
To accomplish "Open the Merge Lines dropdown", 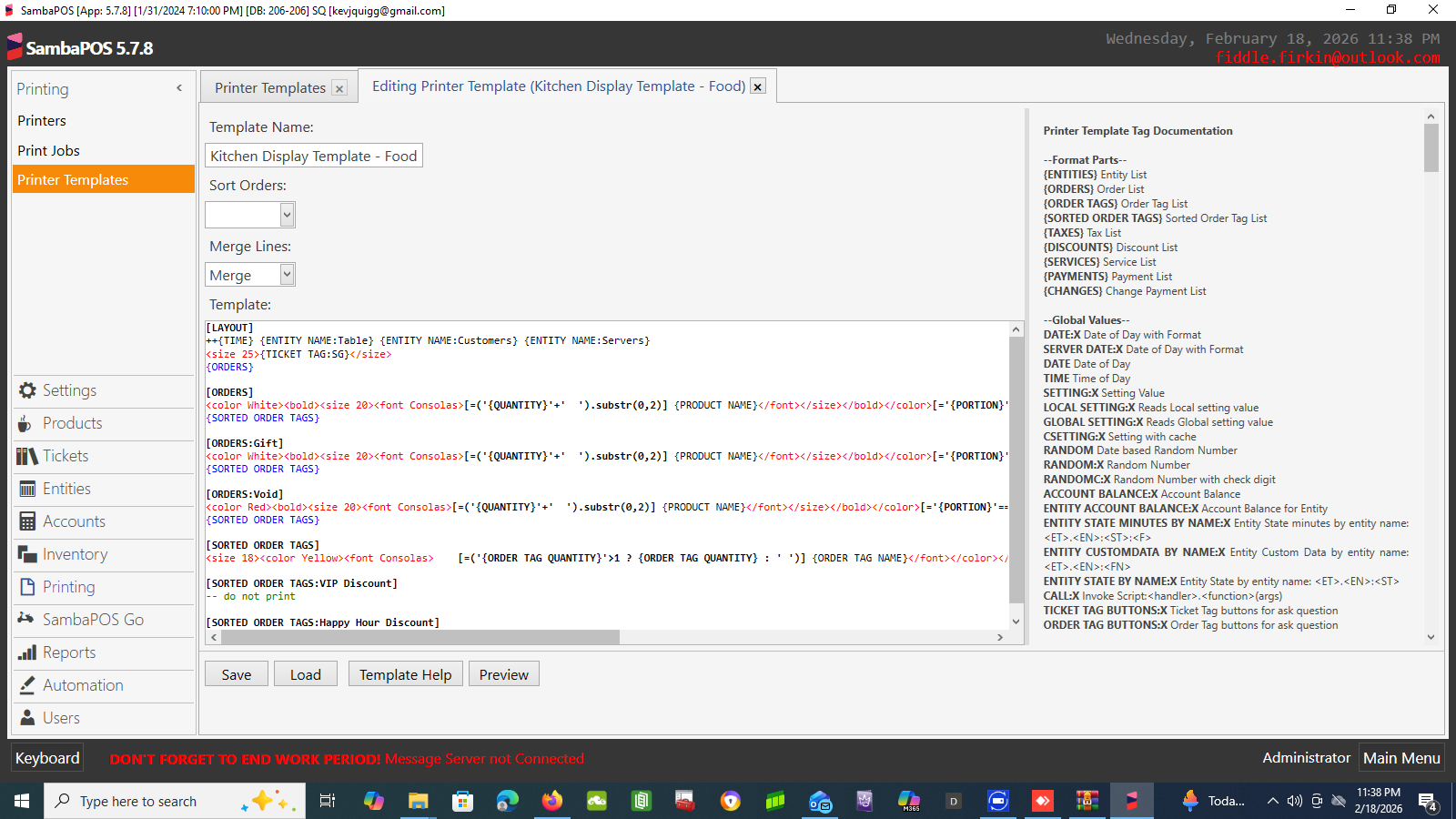I will [287, 275].
